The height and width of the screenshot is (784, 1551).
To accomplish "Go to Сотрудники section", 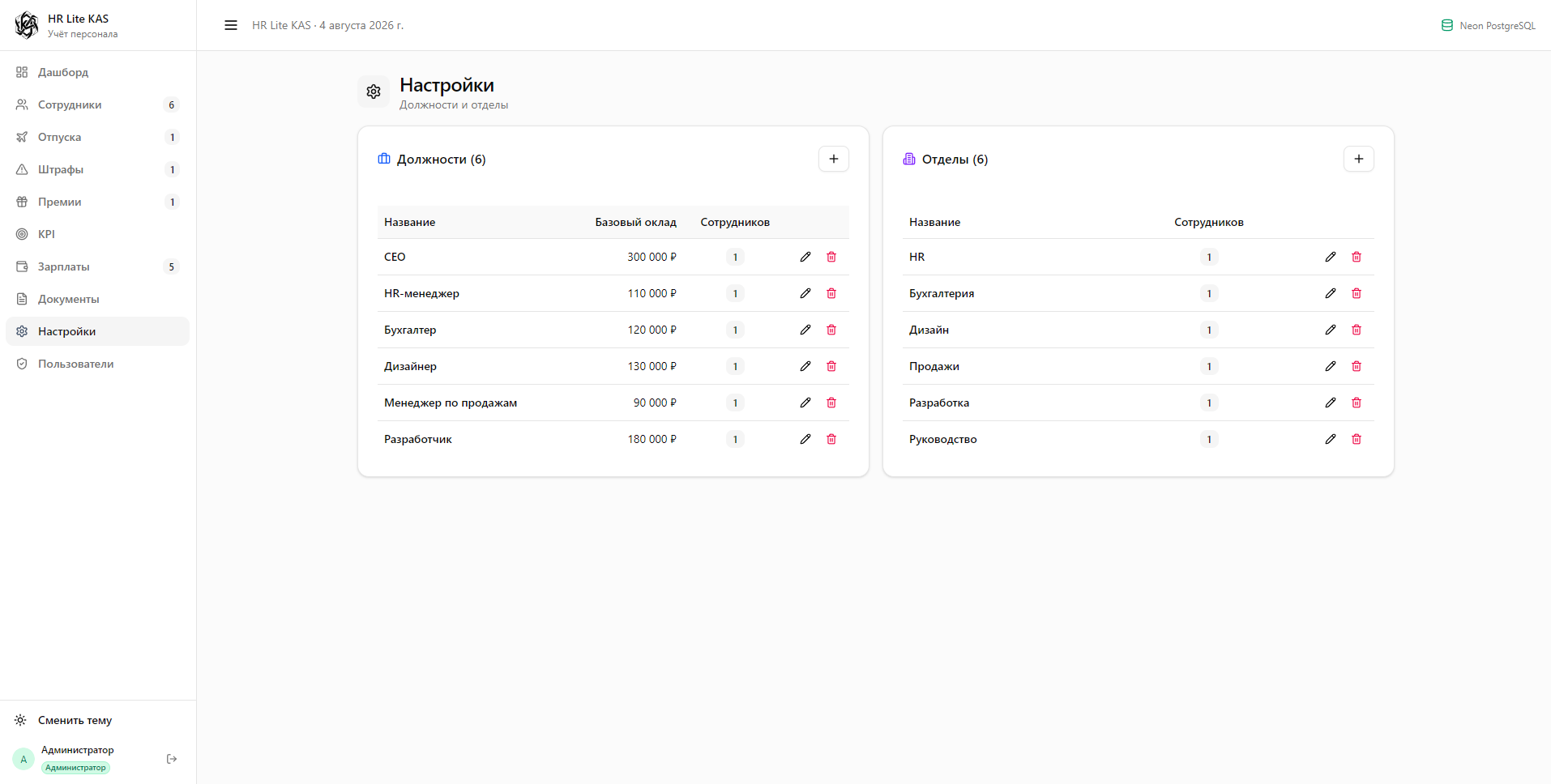I will tap(97, 104).
